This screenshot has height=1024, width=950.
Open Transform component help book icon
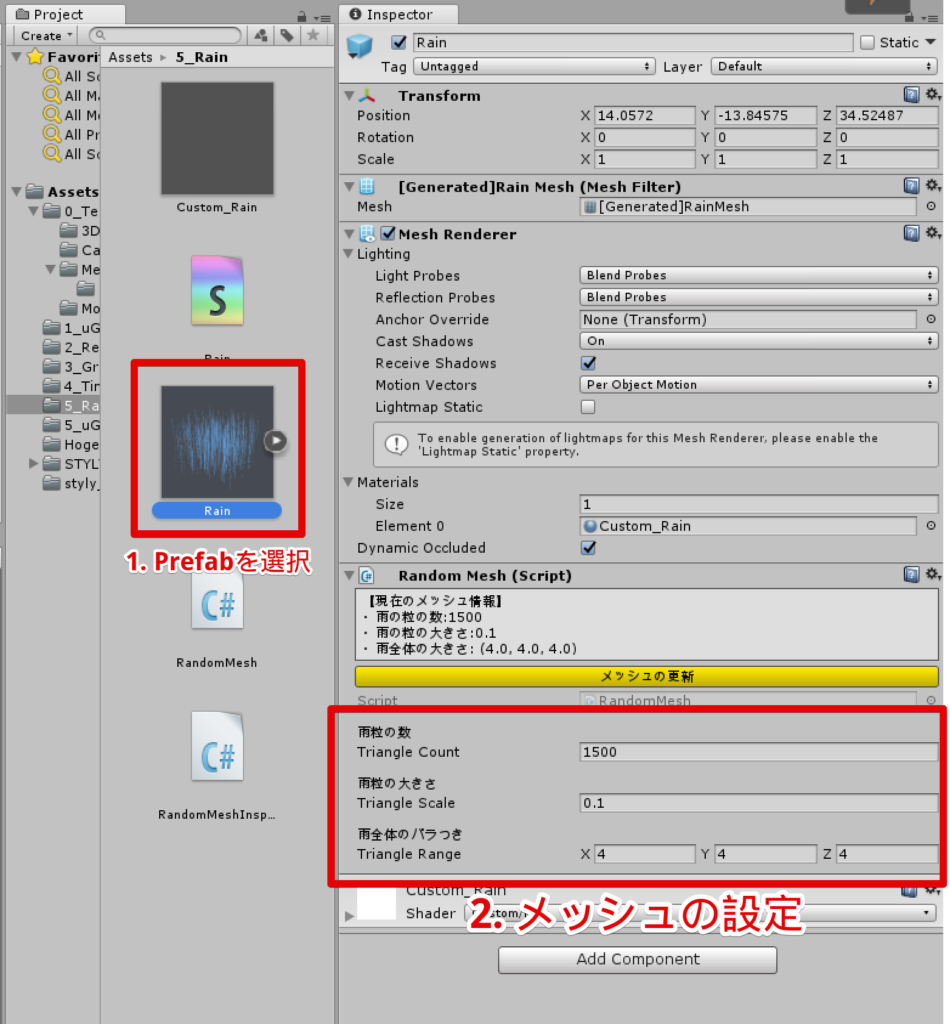[911, 95]
